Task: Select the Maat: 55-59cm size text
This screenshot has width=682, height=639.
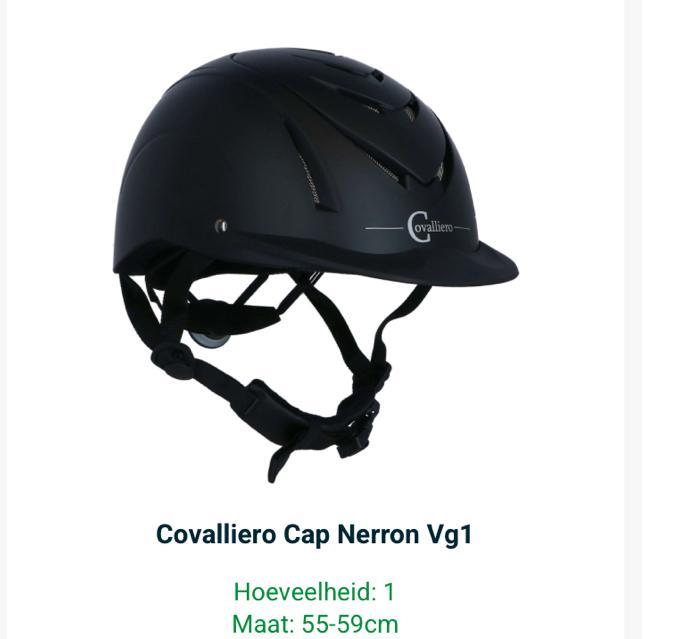Action: point(315,624)
